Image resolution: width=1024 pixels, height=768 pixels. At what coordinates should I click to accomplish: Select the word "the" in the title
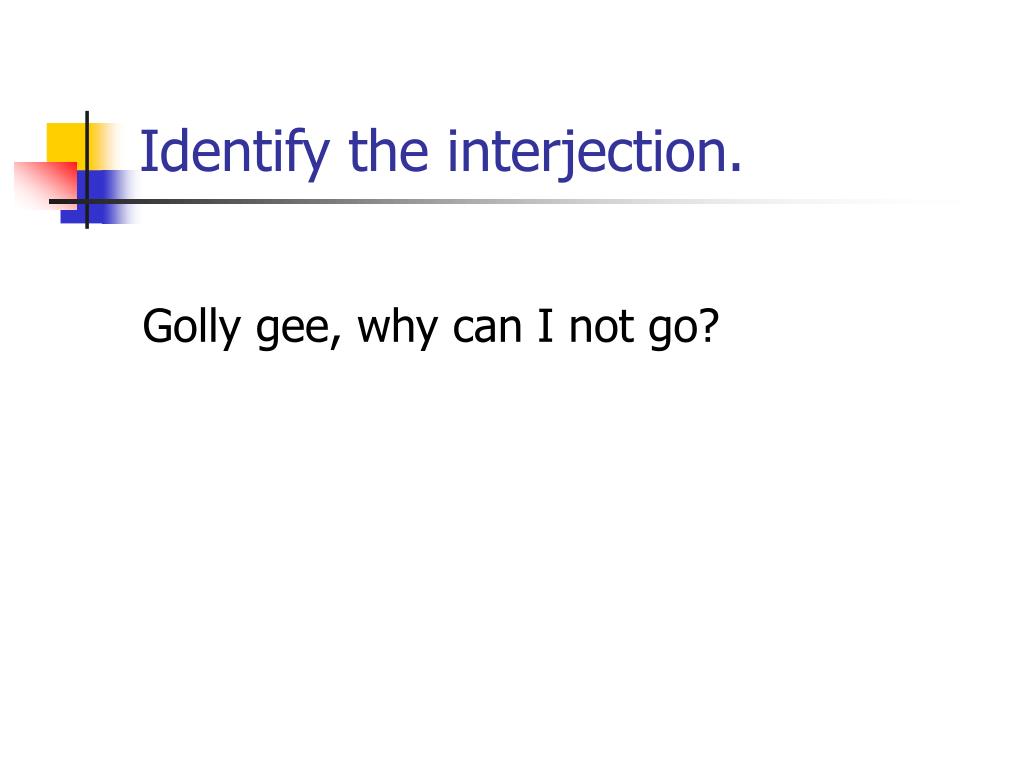(389, 151)
